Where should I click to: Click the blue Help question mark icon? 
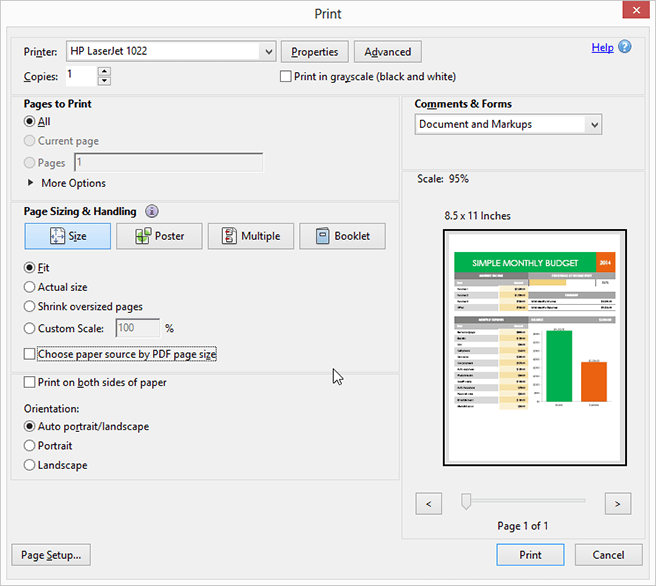[x=625, y=47]
